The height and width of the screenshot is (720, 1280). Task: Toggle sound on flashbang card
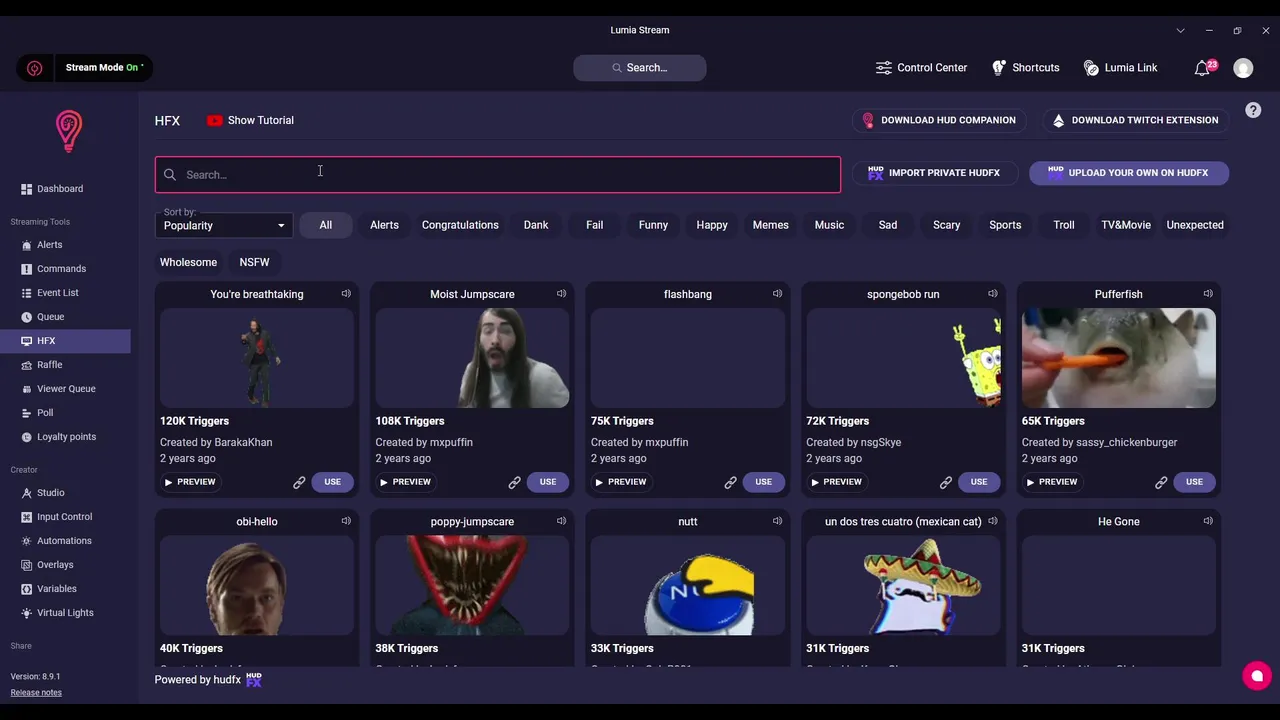pyautogui.click(x=777, y=294)
